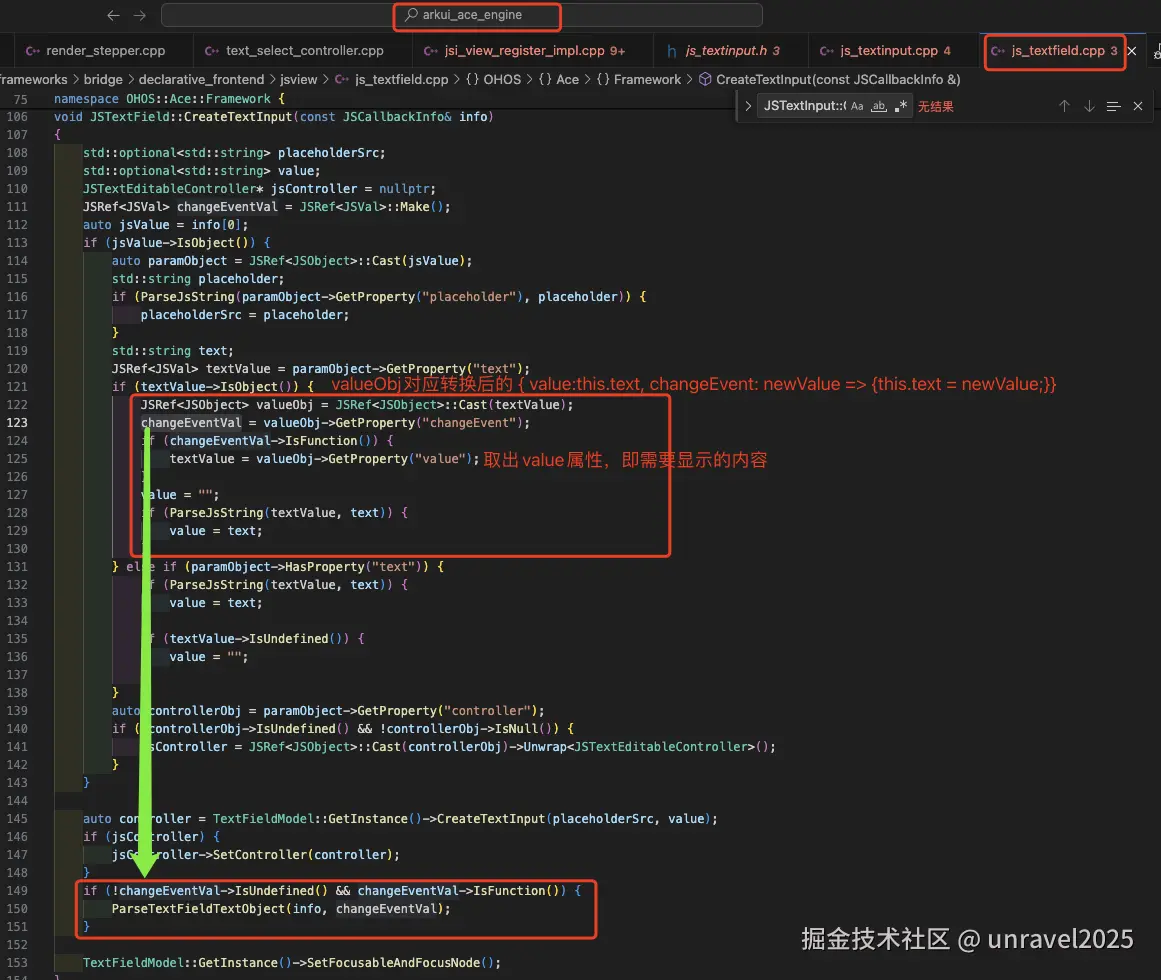Go back with the left navigation arrow

pos(113,15)
